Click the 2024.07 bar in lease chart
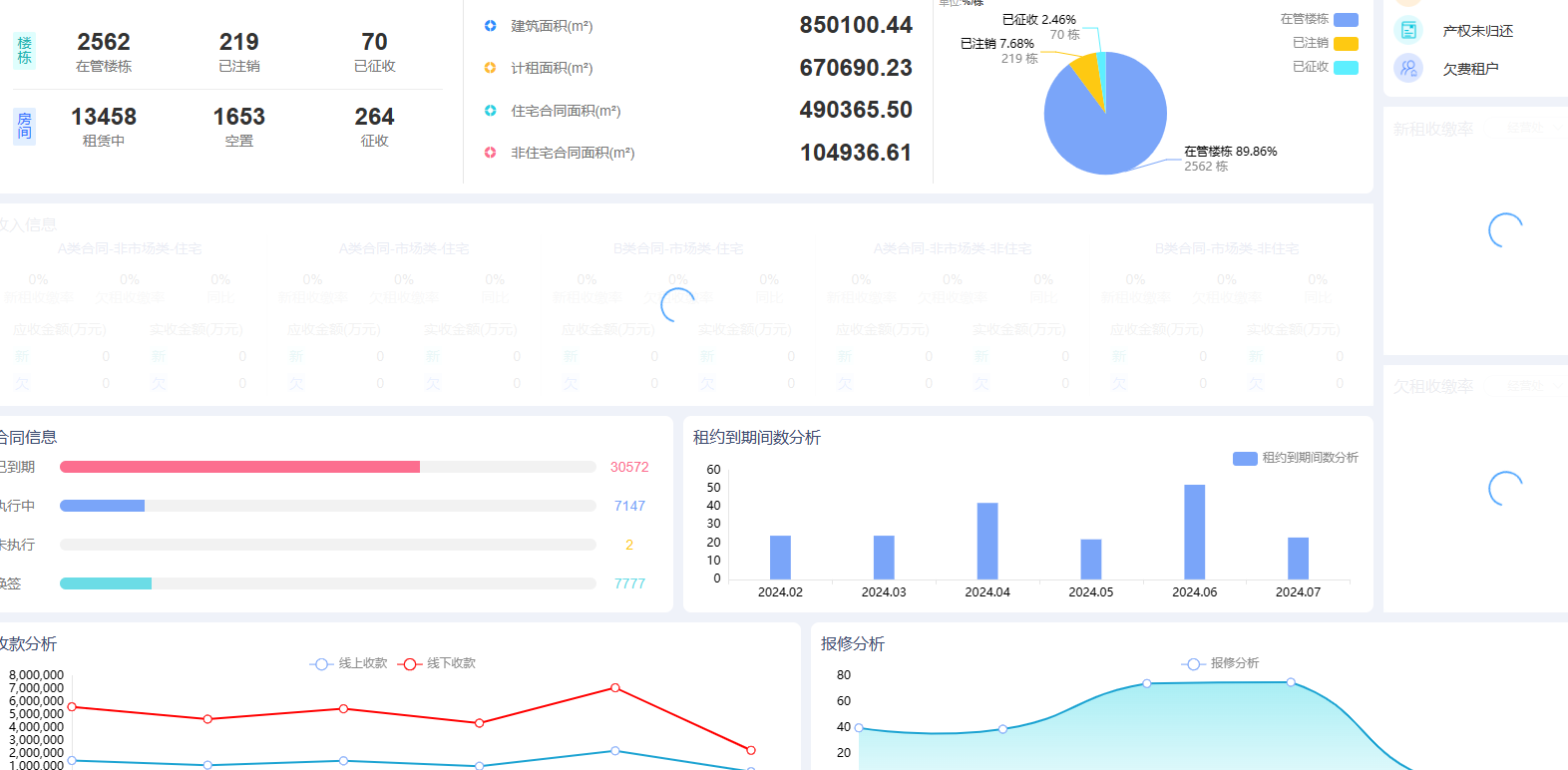This screenshot has width=1568, height=770. click(x=1299, y=559)
